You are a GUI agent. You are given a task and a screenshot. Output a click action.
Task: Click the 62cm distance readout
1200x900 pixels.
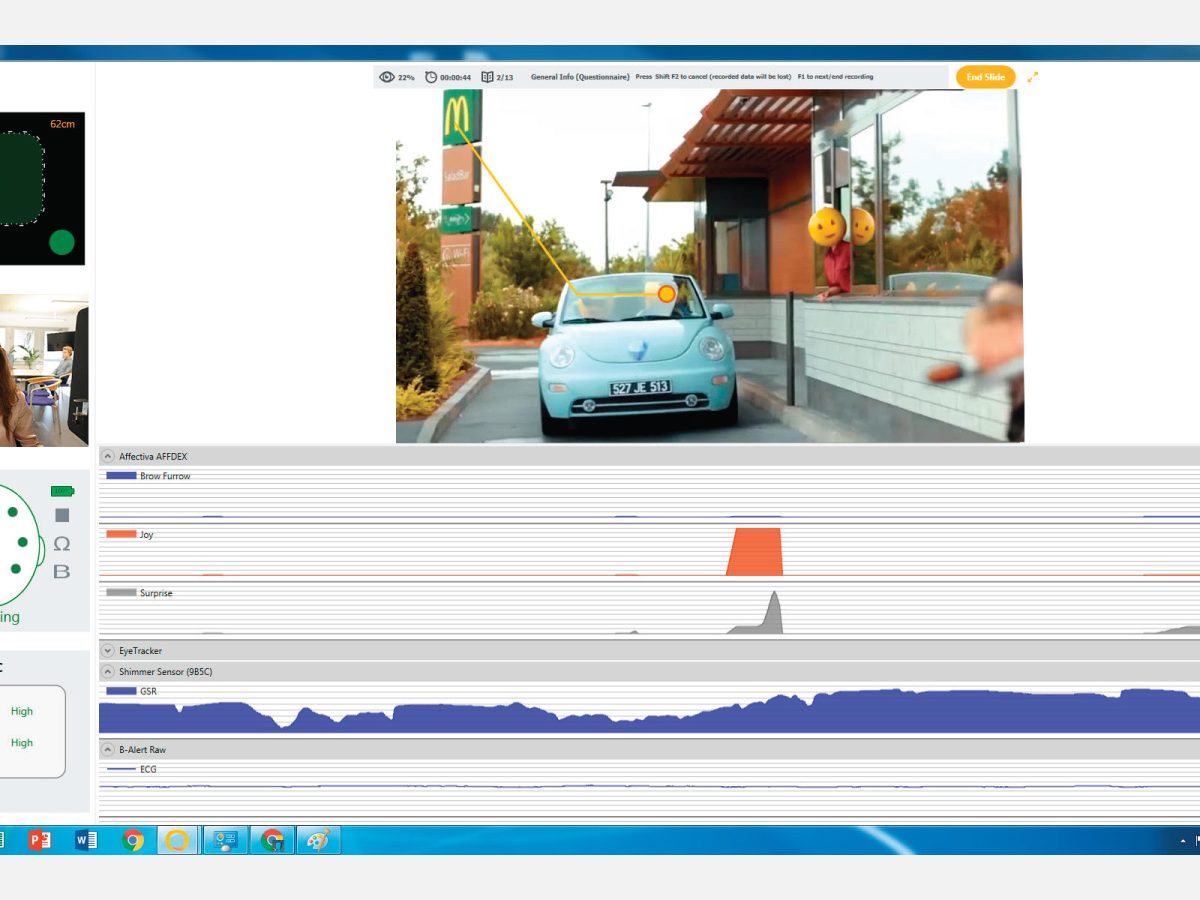coord(63,124)
